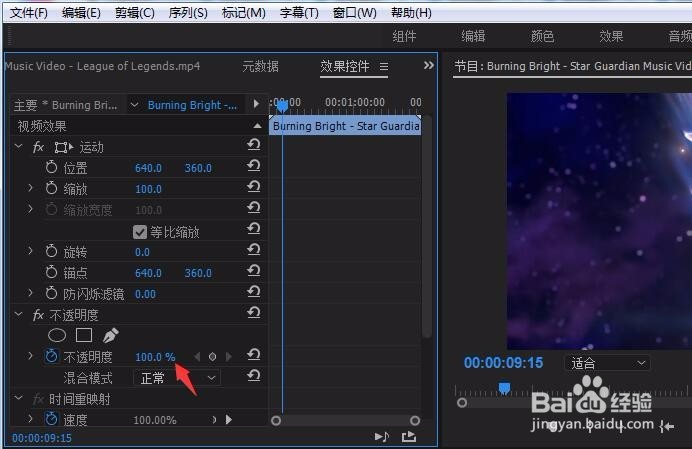Reset the 旋转 parameter

coord(253,249)
